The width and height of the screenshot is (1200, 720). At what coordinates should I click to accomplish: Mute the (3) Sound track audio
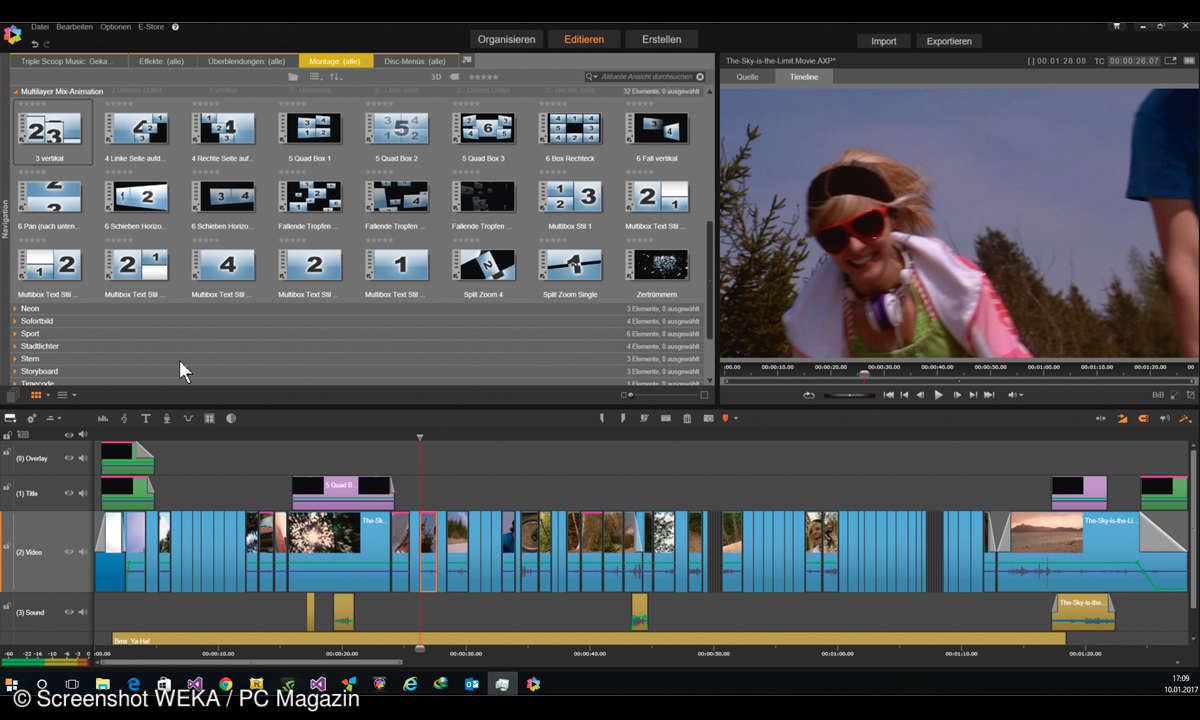pyautogui.click(x=83, y=612)
